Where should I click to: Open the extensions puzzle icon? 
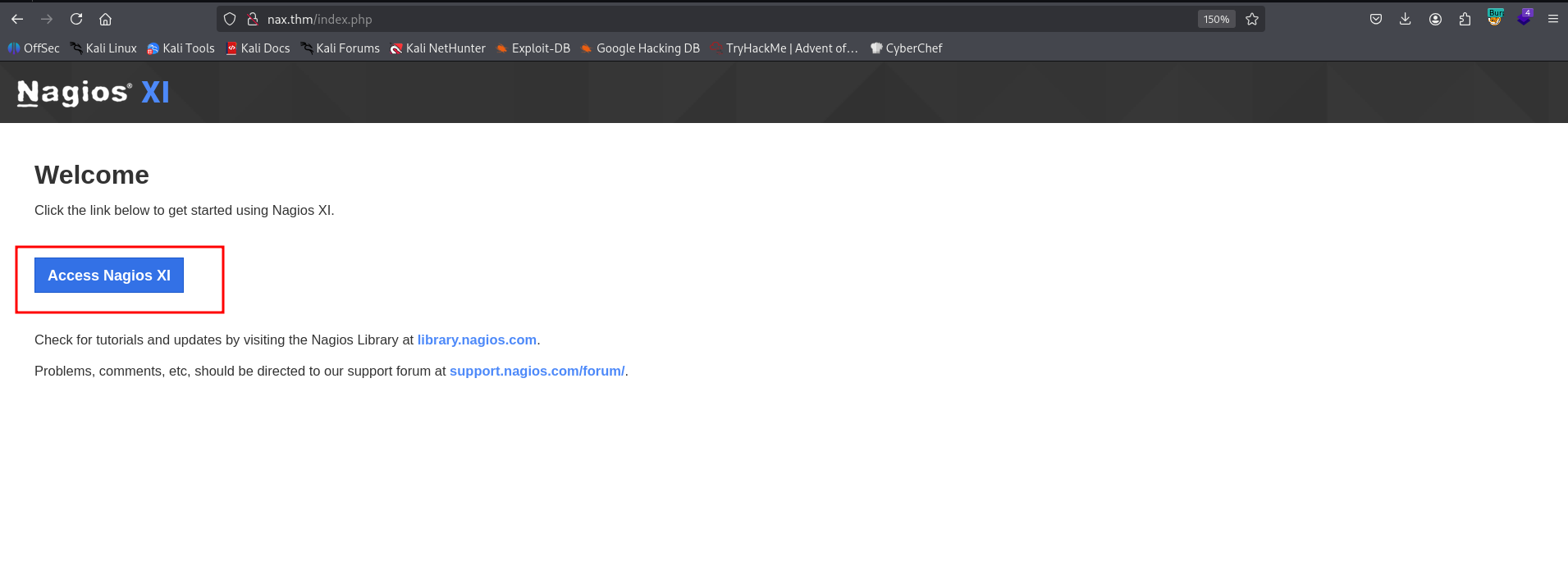coord(1465,19)
